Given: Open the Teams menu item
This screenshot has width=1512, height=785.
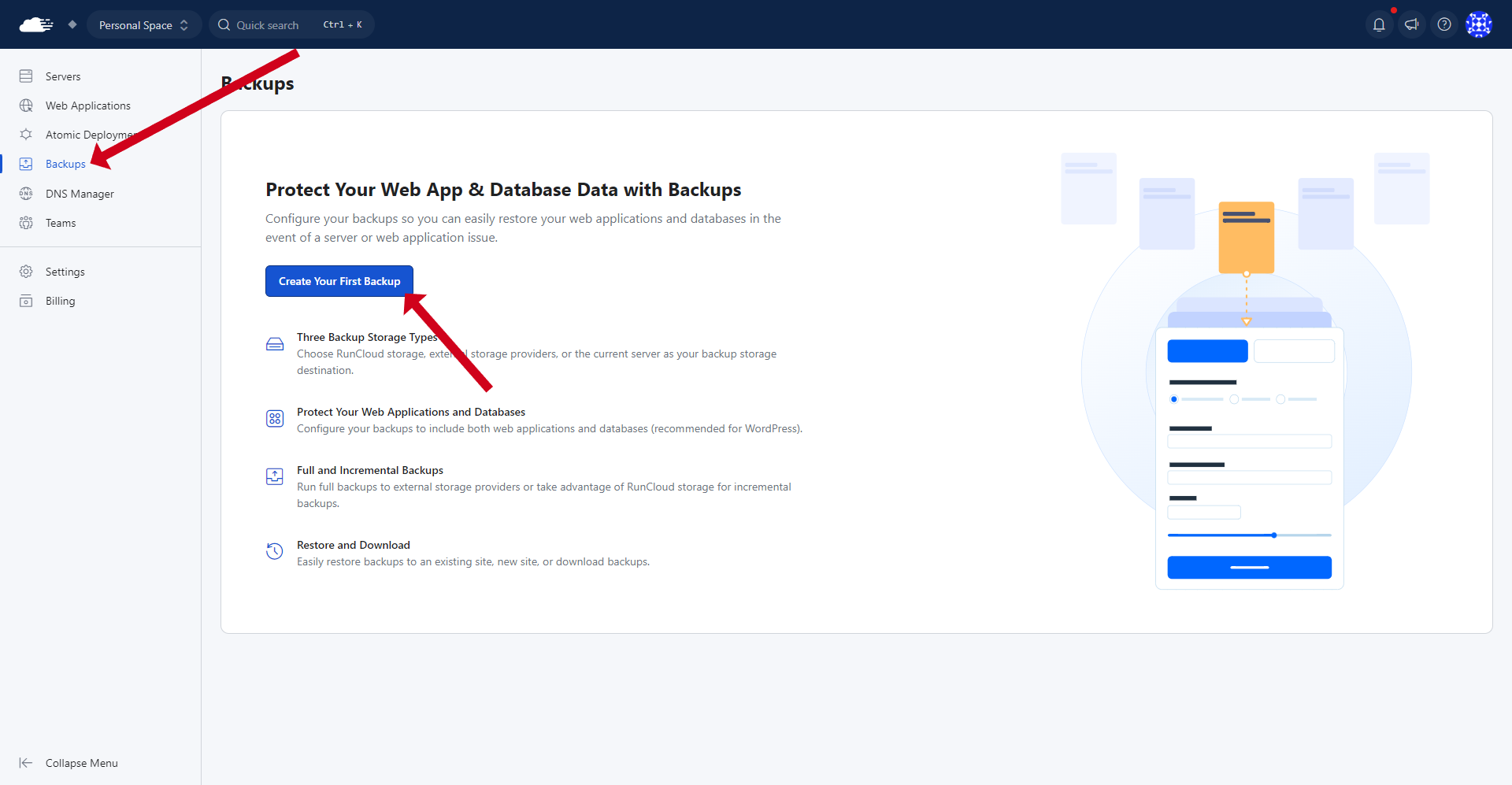Looking at the screenshot, I should [x=61, y=223].
